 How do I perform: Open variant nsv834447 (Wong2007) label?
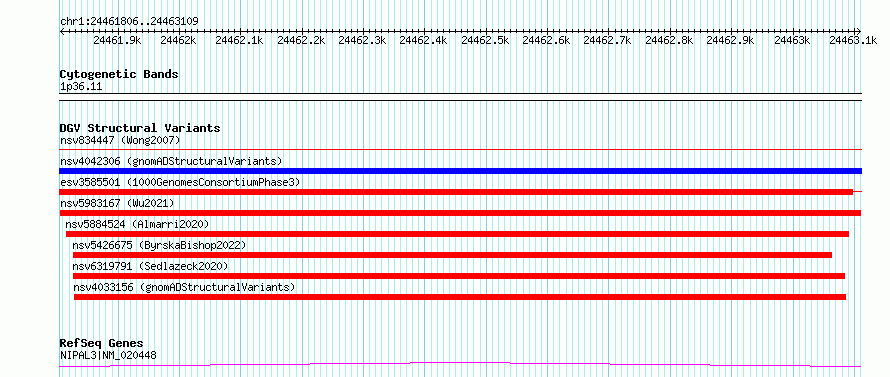tap(120, 140)
